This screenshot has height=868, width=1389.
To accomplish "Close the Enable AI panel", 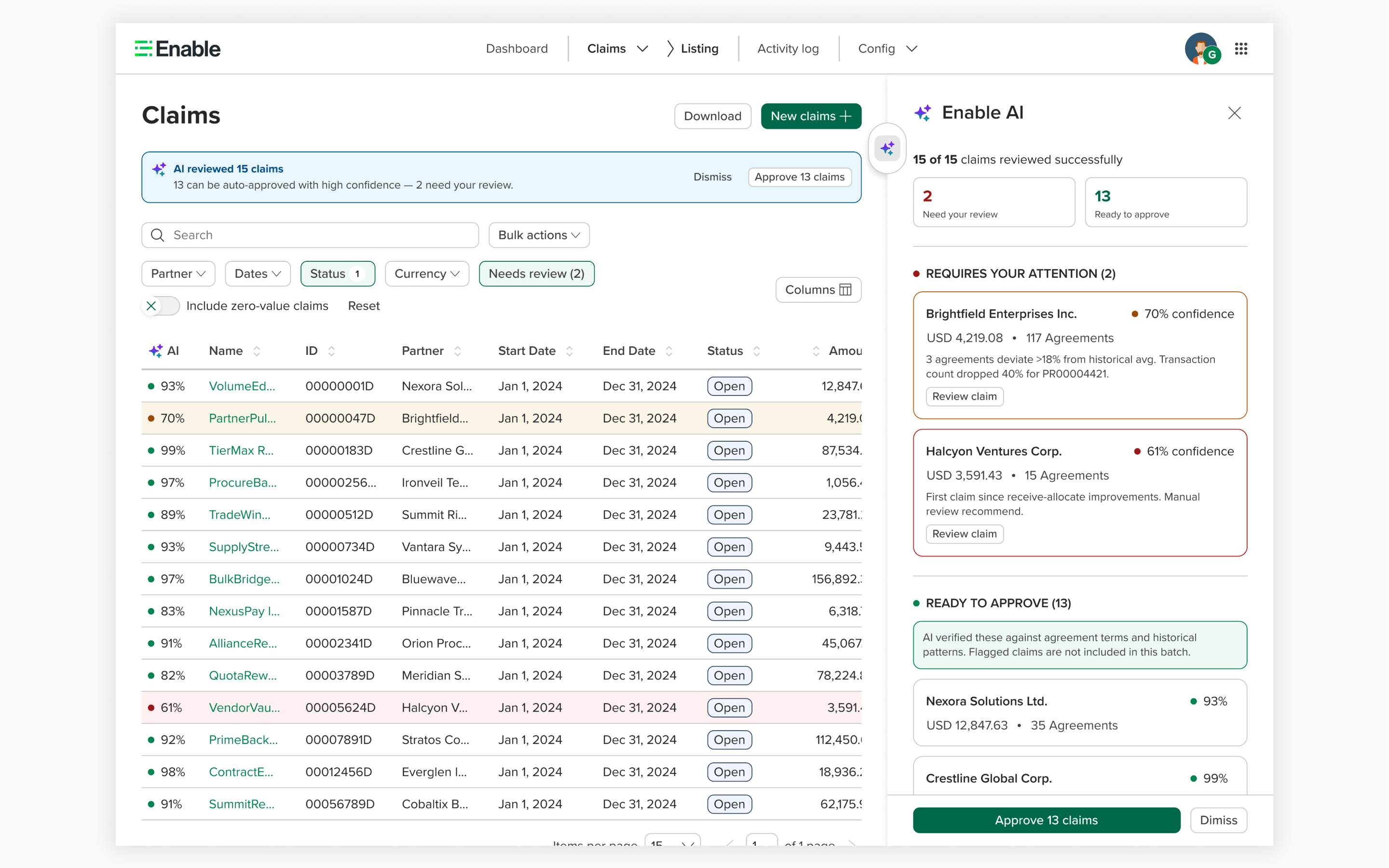I will [1235, 113].
